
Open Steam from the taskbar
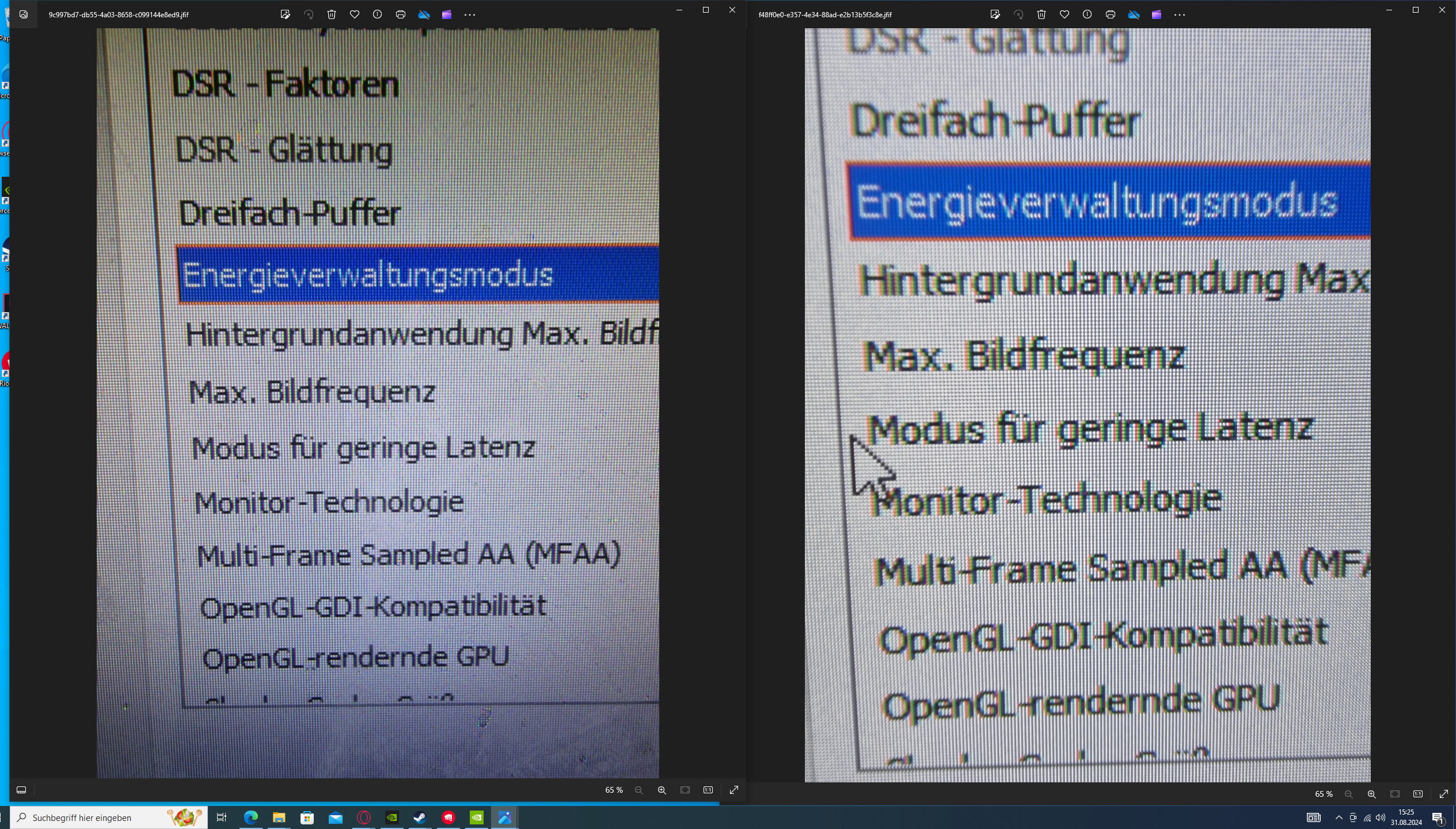(420, 817)
